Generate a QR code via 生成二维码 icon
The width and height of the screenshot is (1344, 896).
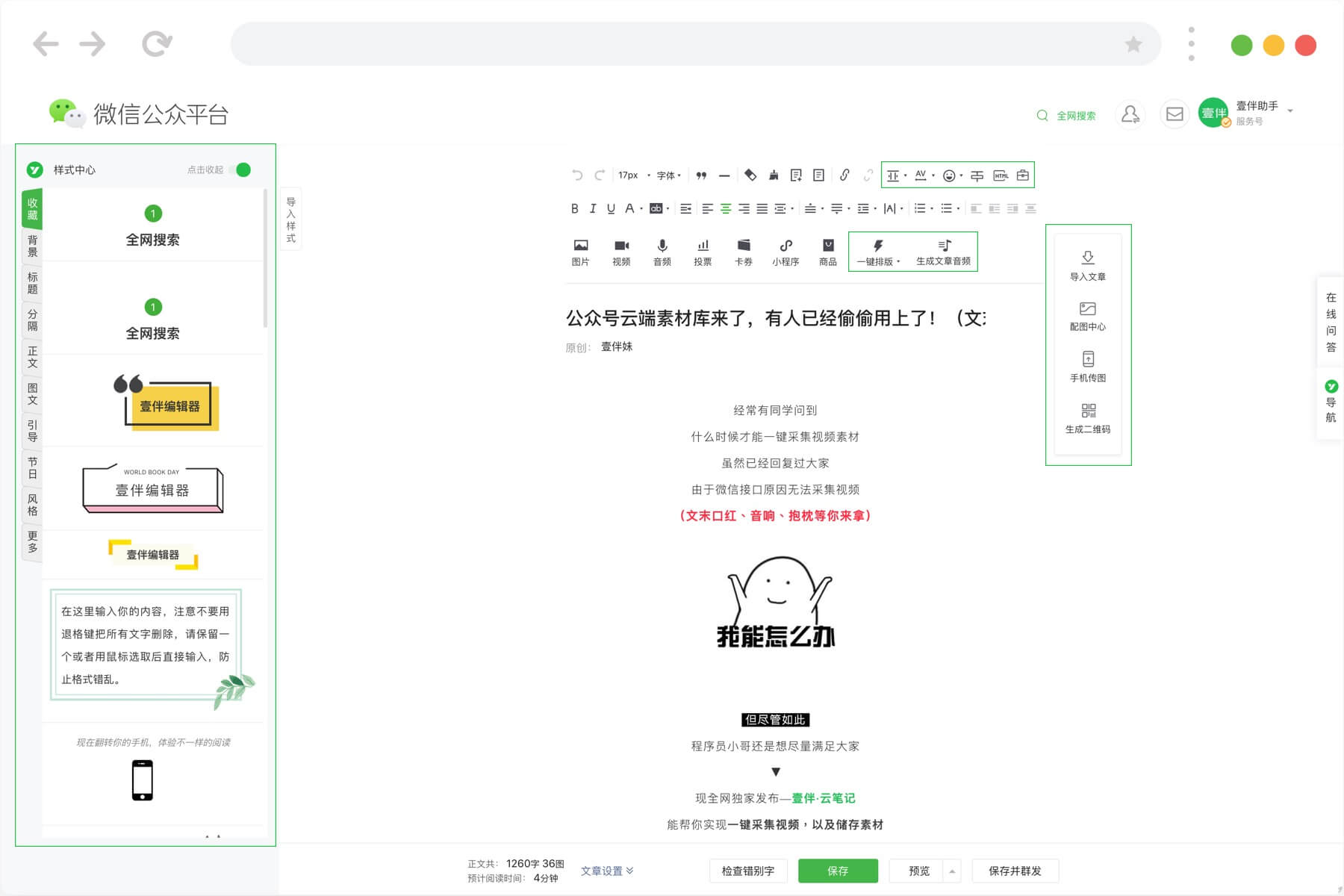point(1087,417)
